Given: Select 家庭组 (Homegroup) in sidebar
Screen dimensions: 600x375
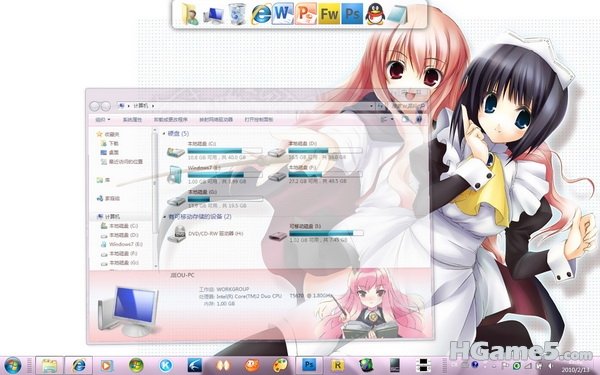Looking at the screenshot, I should tap(109, 198).
